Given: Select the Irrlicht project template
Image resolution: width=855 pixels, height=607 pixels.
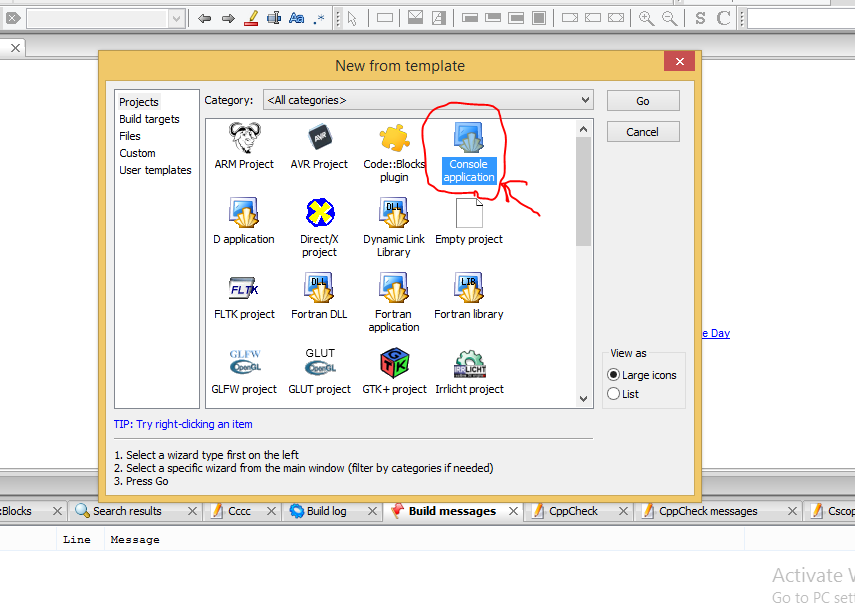Looking at the screenshot, I should pos(469,372).
